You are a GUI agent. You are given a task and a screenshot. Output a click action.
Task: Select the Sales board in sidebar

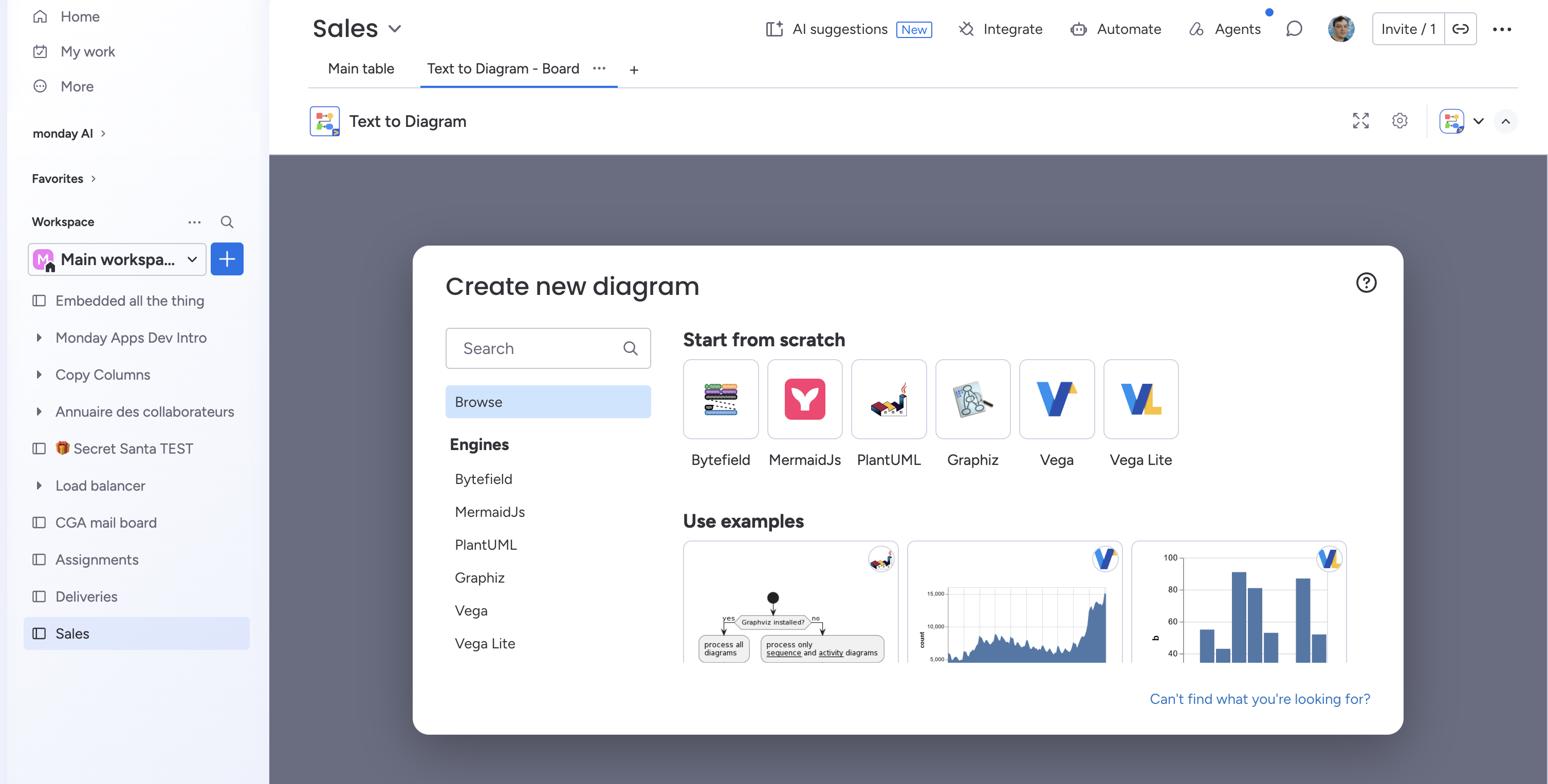[136, 633]
